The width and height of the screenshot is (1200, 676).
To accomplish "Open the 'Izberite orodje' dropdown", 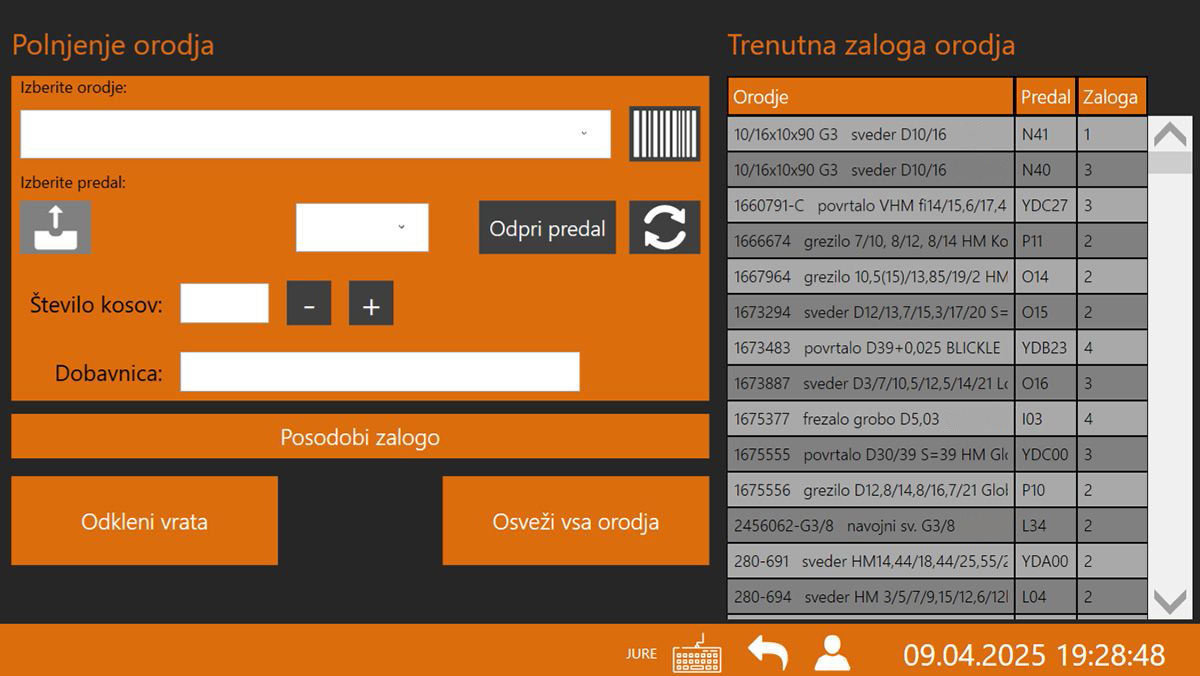I will click(315, 134).
